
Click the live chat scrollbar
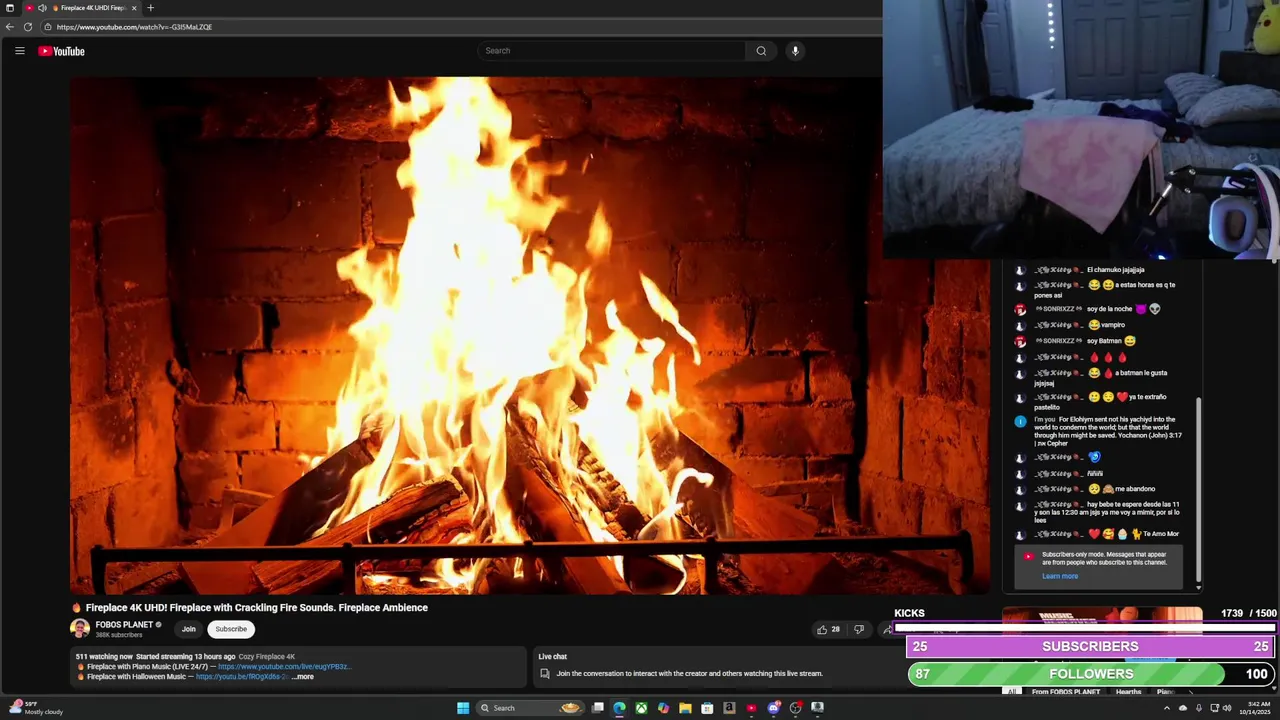(1198, 492)
